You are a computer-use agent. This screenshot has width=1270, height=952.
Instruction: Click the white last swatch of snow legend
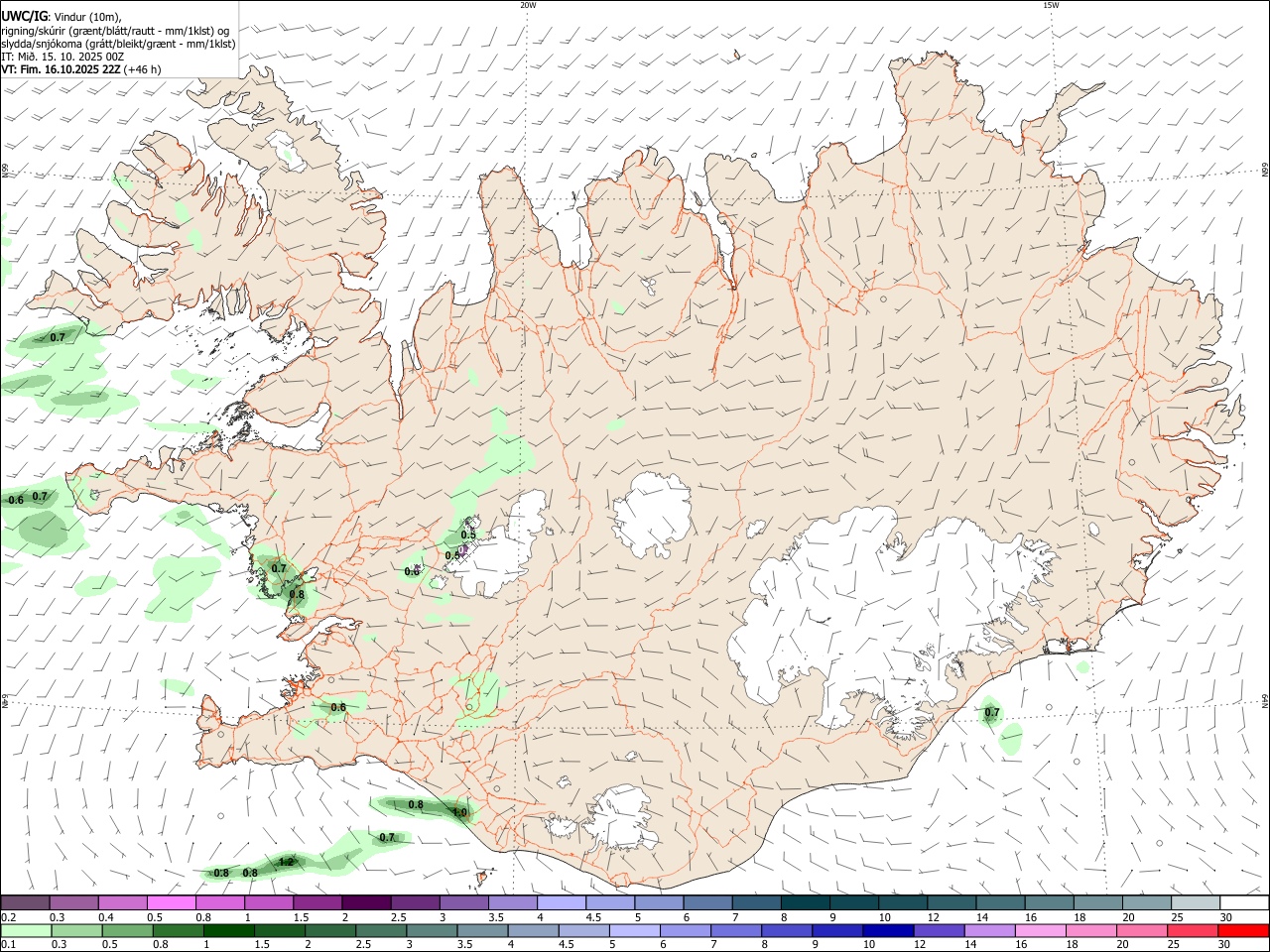pos(1244,902)
